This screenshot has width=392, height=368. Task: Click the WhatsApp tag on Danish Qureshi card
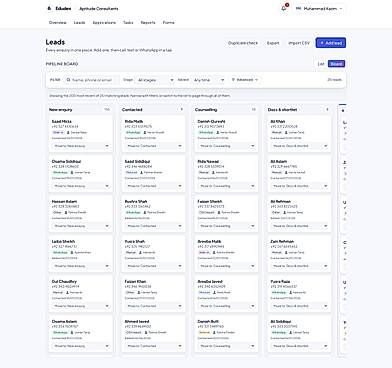coord(206,133)
